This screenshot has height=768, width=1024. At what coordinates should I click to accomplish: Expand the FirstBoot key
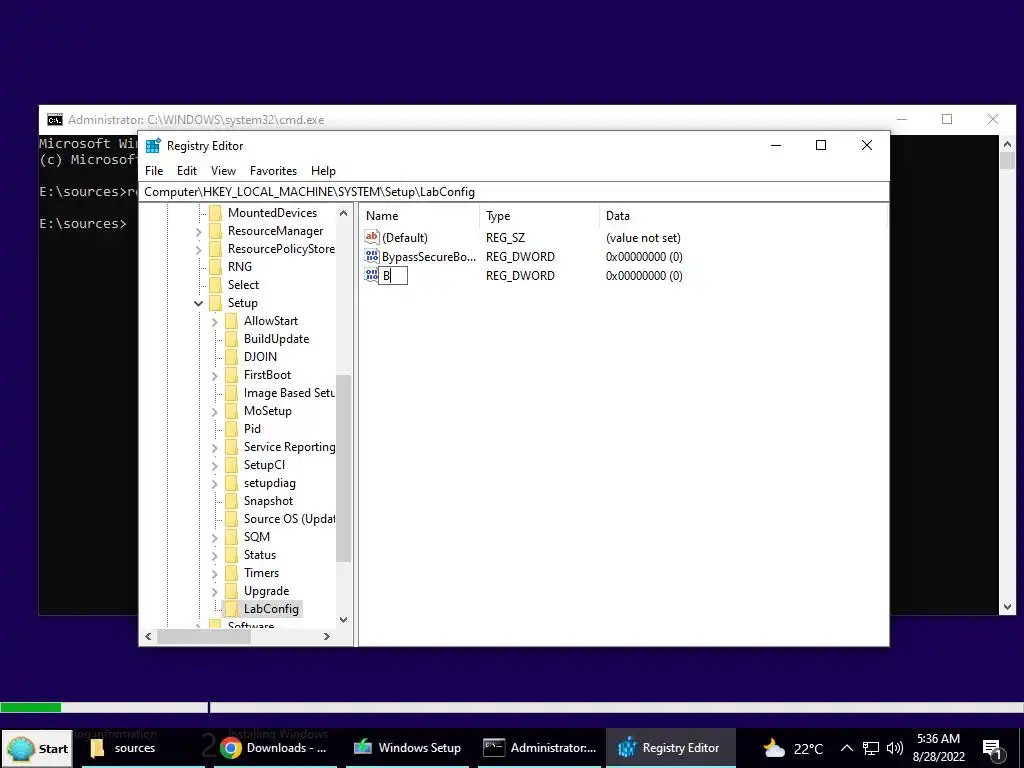coord(215,376)
